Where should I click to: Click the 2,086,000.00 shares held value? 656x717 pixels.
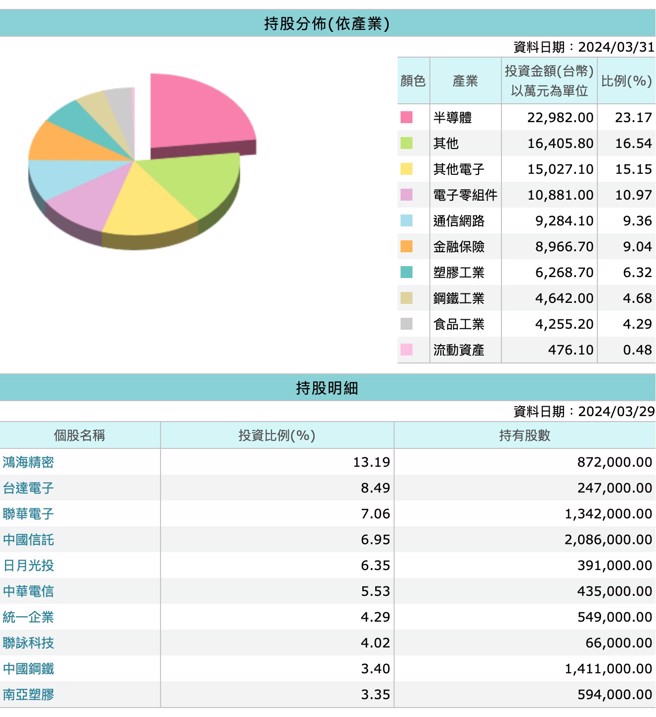click(x=608, y=540)
